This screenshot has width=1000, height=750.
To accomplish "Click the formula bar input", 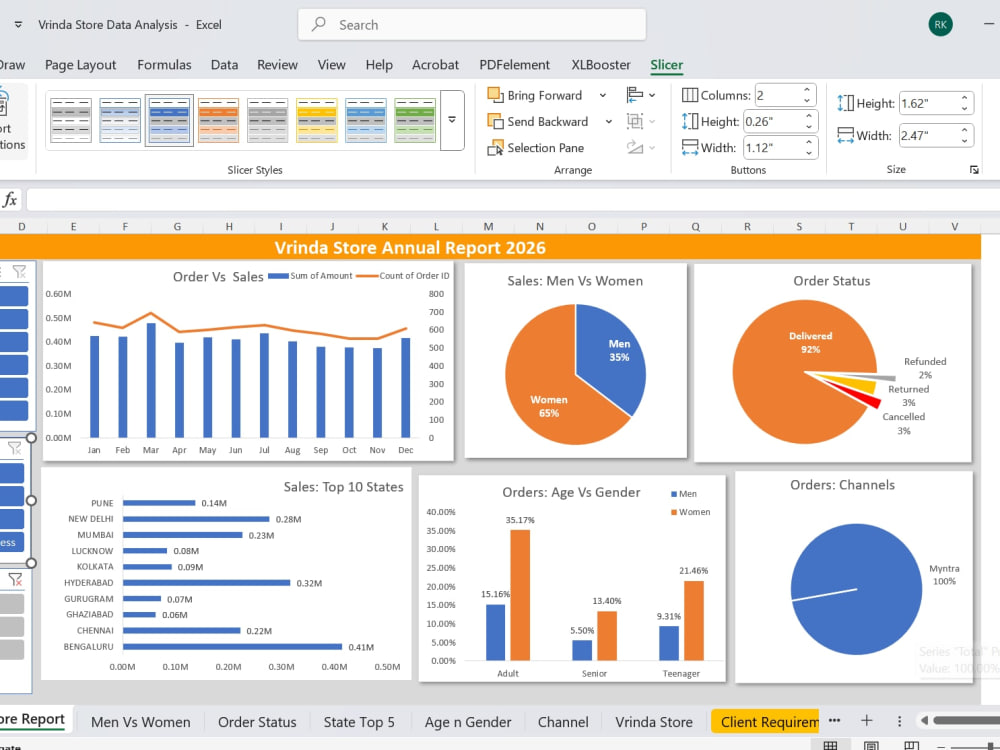I will [513, 200].
